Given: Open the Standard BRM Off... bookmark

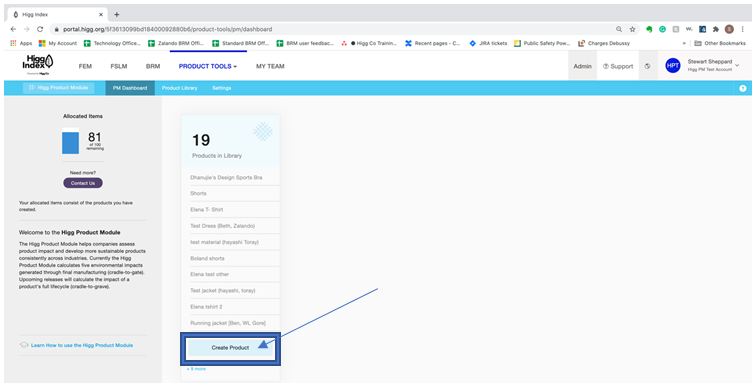Looking at the screenshot, I should click(240, 43).
